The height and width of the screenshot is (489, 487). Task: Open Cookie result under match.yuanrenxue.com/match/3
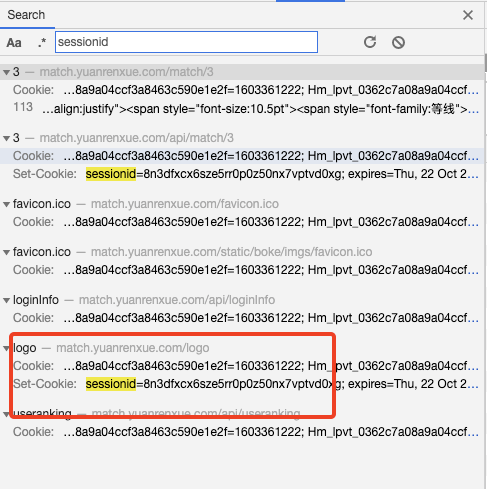click(x=242, y=90)
